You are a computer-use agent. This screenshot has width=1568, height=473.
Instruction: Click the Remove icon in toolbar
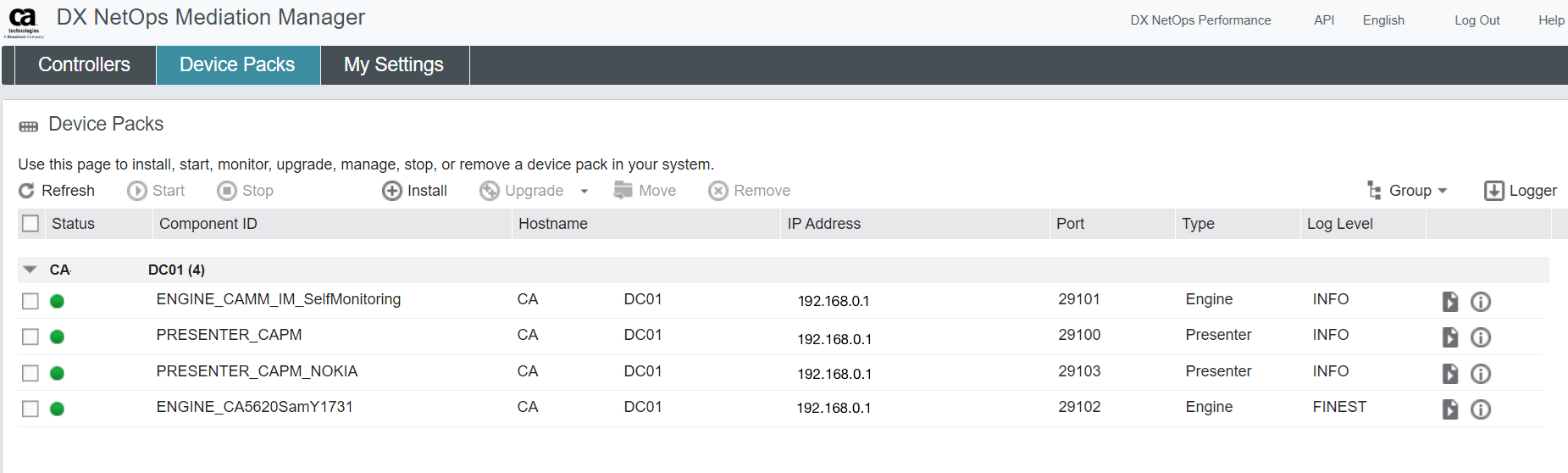tap(718, 191)
